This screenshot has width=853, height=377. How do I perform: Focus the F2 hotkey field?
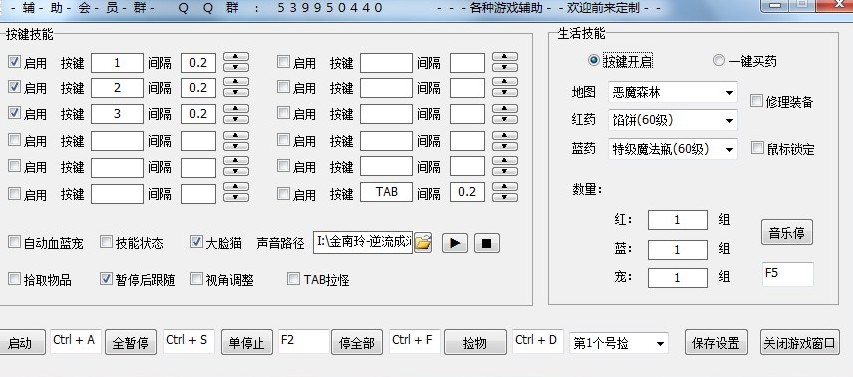pyautogui.click(x=304, y=341)
